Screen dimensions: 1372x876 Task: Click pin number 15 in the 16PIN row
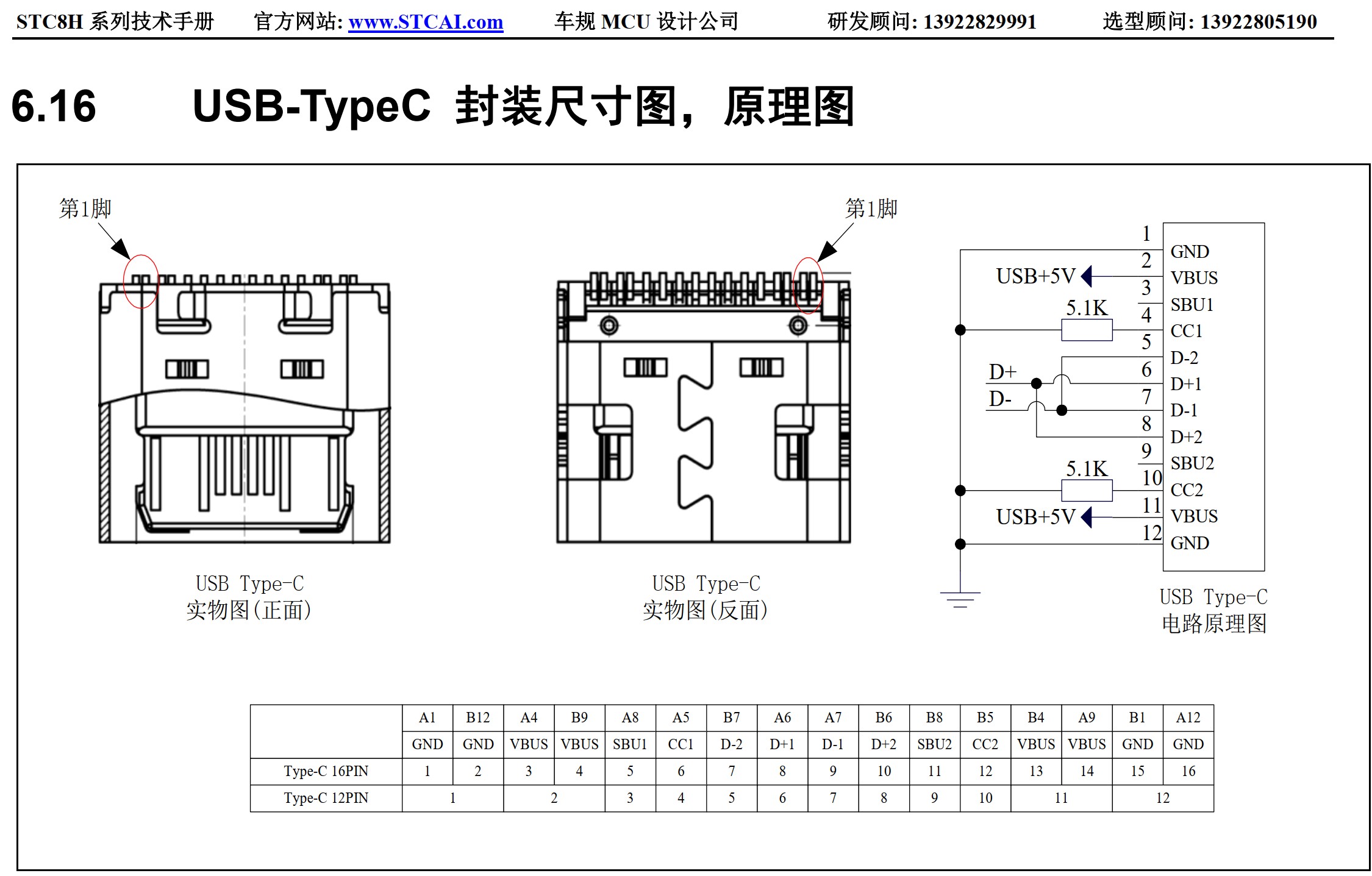(1137, 771)
